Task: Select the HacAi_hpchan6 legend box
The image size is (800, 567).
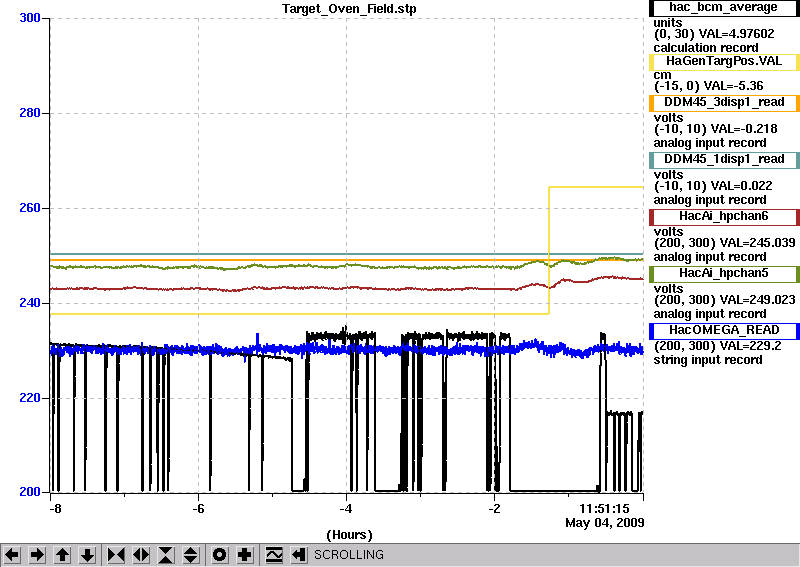Action: pos(724,217)
